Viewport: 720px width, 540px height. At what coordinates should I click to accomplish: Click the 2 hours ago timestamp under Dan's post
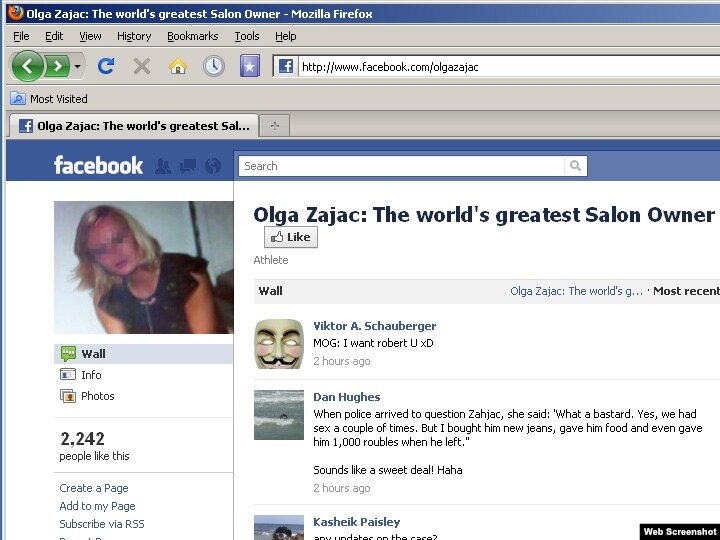(x=342, y=488)
